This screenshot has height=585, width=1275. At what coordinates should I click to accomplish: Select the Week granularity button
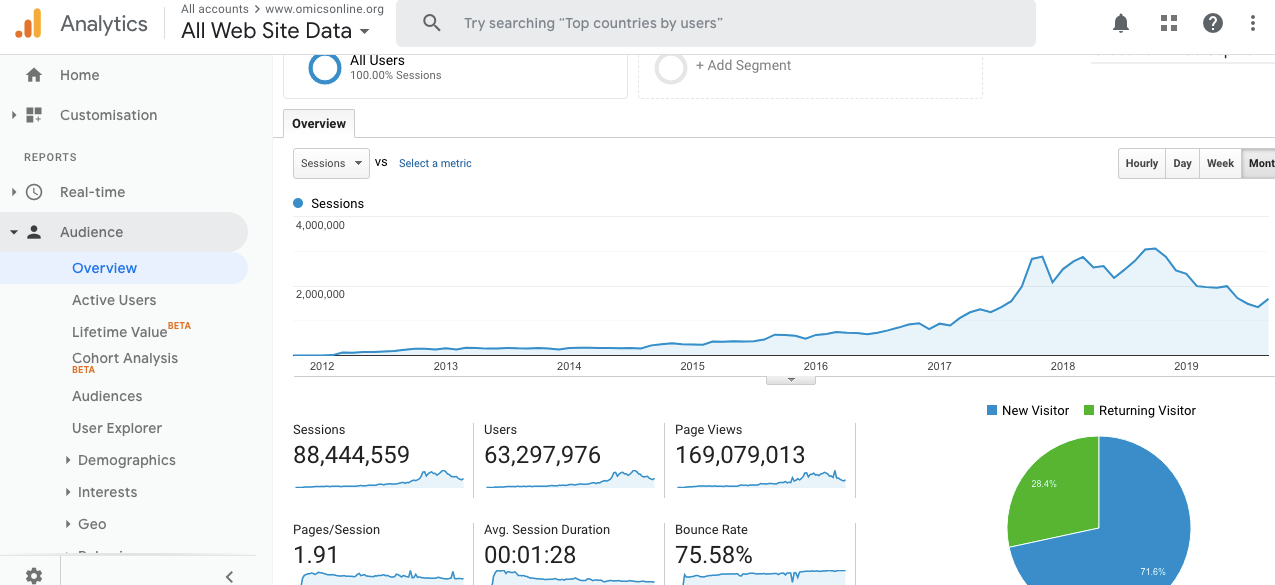[1221, 163]
